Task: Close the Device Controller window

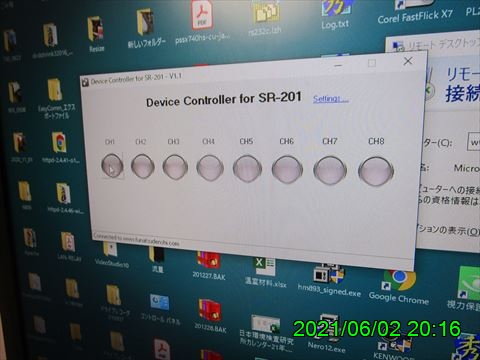Action: pyautogui.click(x=408, y=61)
